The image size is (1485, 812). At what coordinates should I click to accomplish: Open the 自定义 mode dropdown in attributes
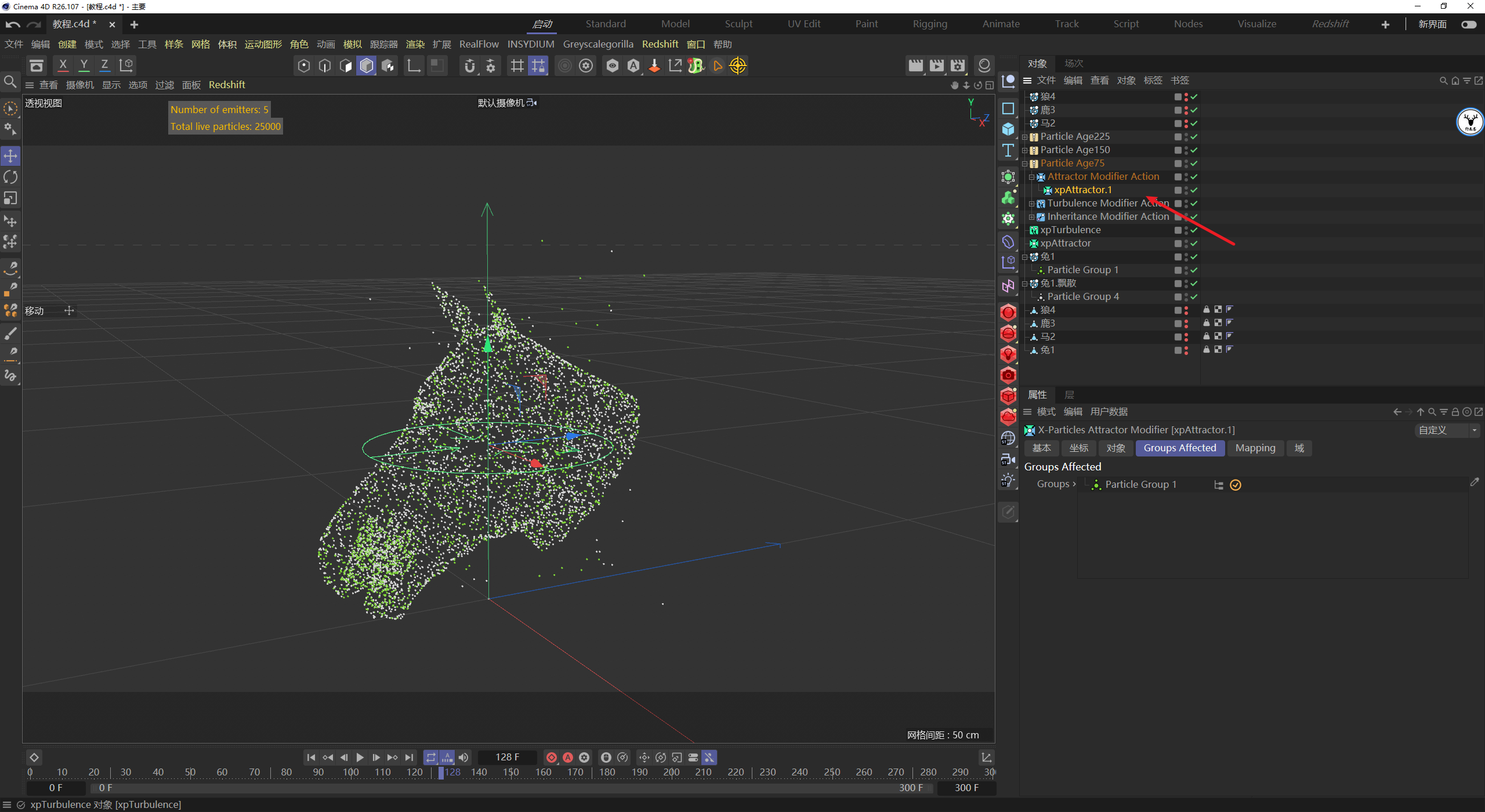click(x=1447, y=430)
